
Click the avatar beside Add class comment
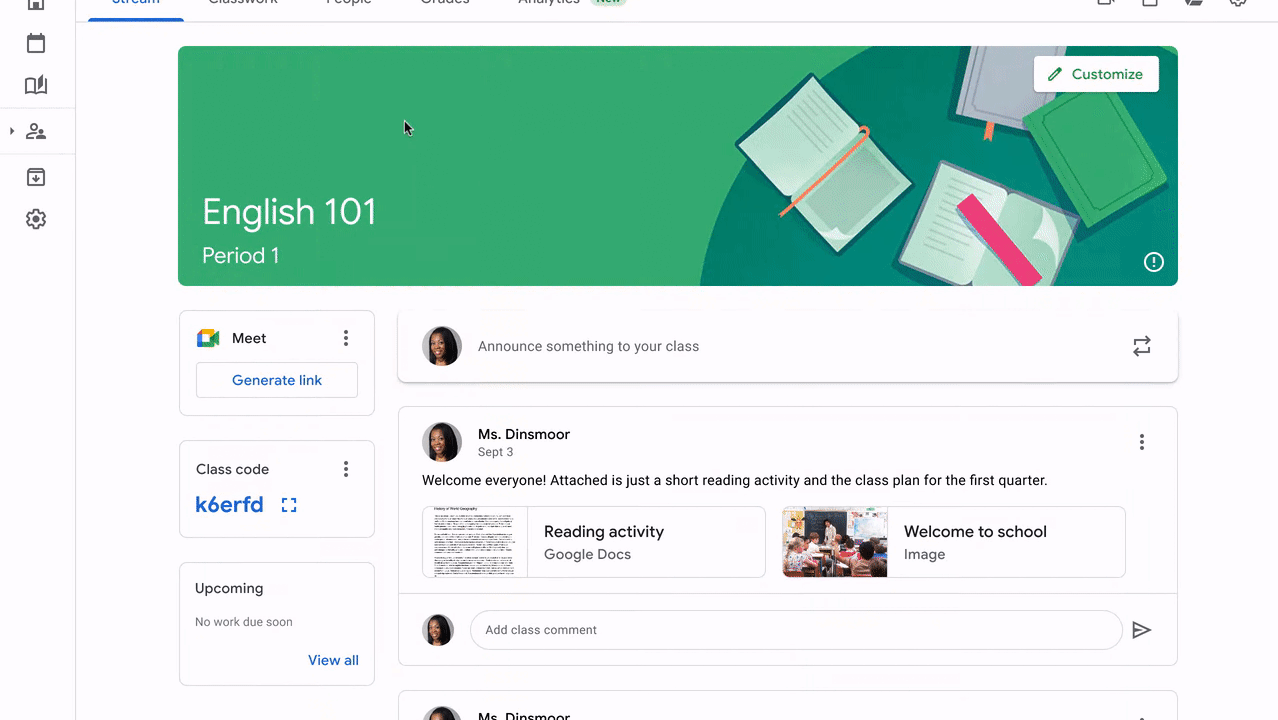[438, 630]
